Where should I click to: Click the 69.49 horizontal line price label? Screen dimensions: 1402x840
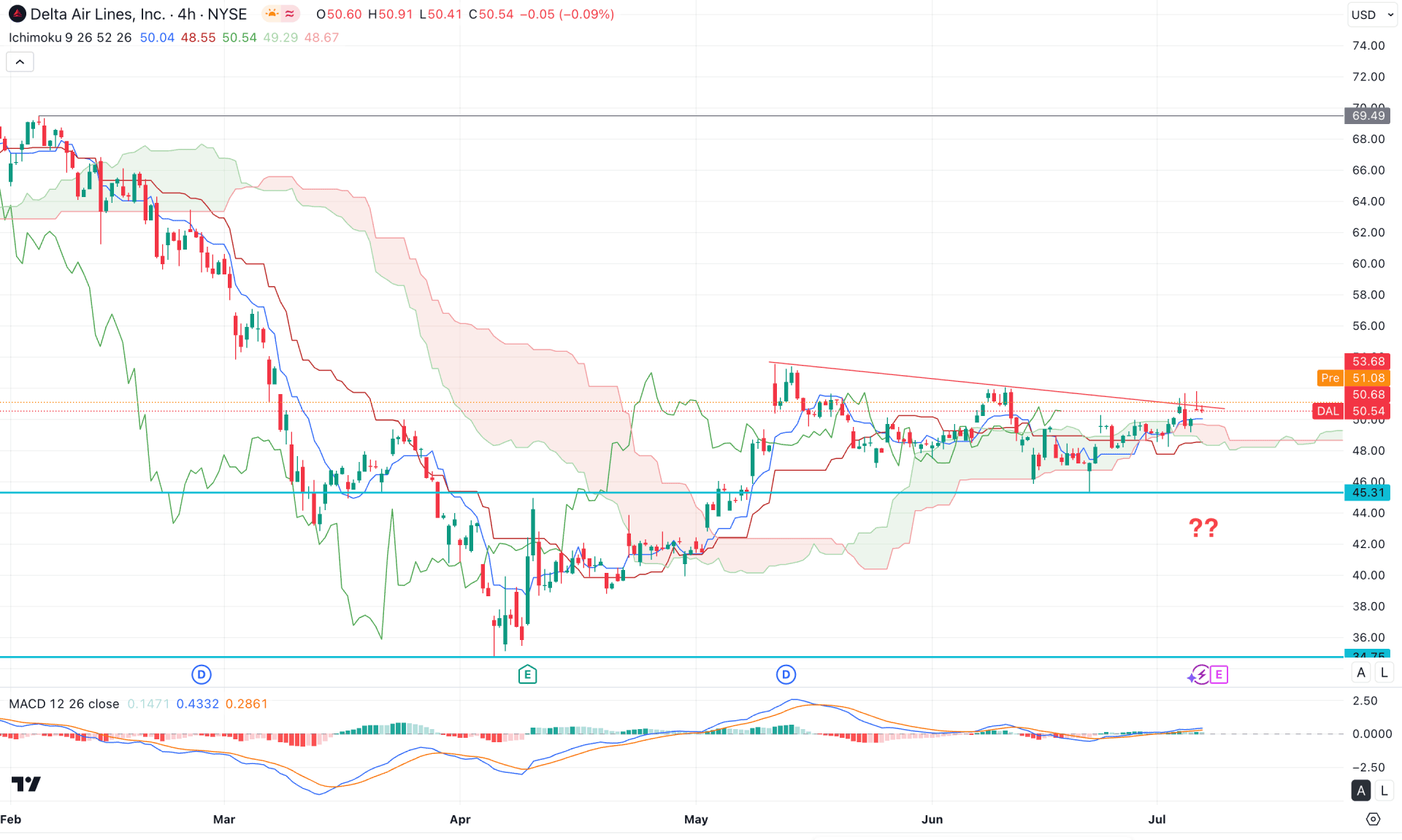[x=1368, y=115]
